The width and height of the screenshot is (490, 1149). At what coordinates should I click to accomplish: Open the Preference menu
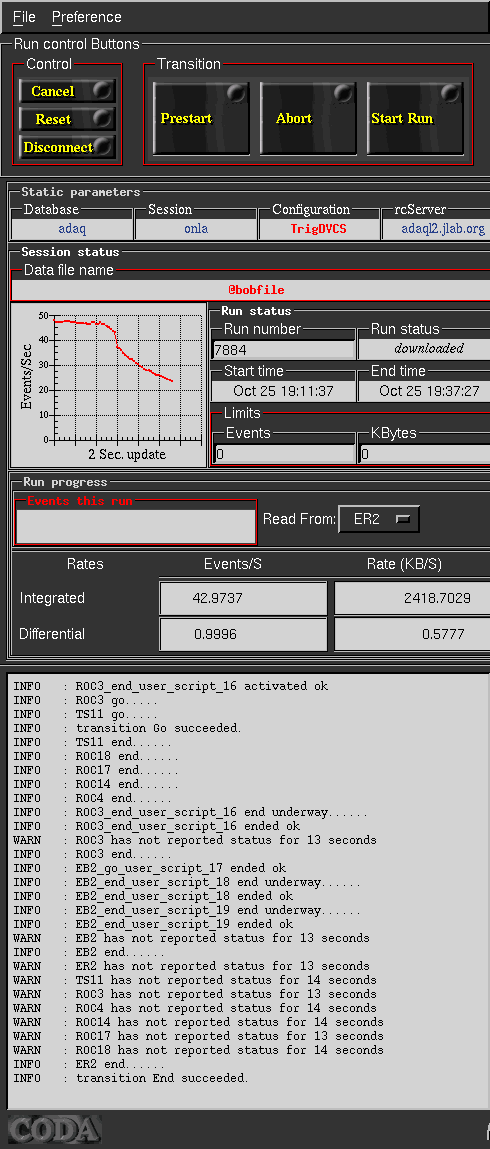(x=86, y=17)
